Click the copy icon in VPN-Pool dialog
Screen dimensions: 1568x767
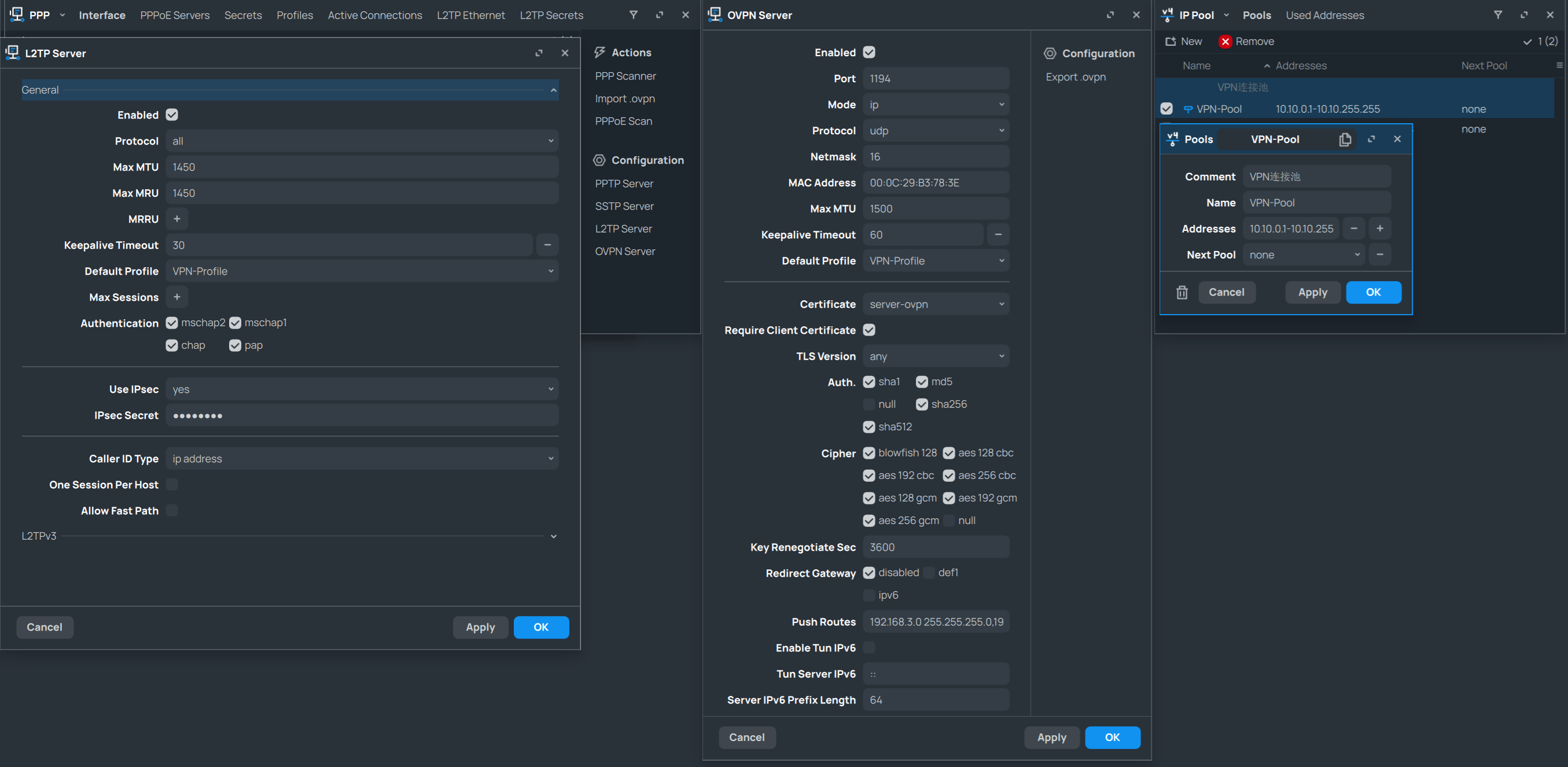click(x=1345, y=139)
